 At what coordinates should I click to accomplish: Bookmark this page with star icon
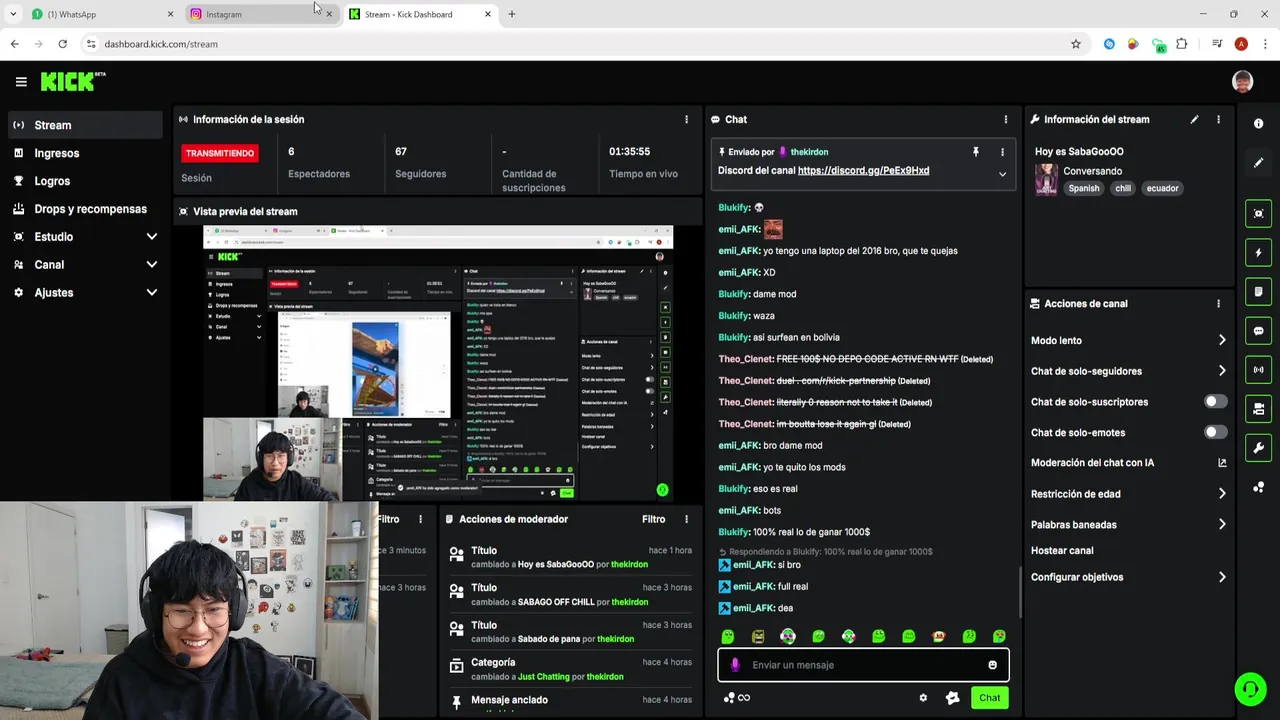(1076, 44)
